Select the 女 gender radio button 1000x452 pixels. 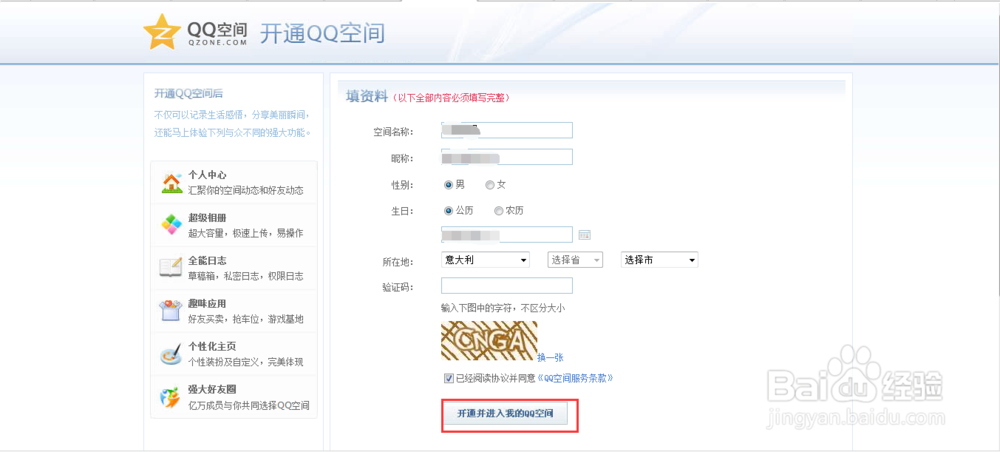tap(490, 185)
